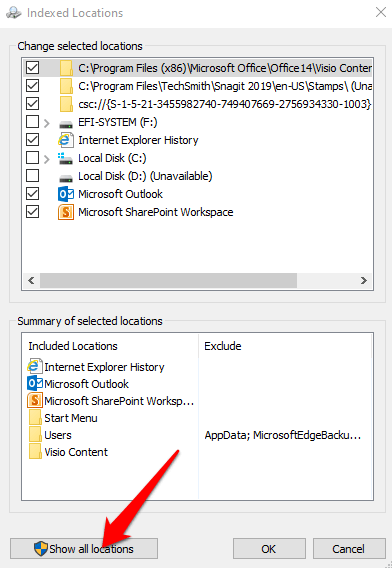Click the Start Menu folder icon
This screenshot has height=568, width=392.
click(35, 418)
